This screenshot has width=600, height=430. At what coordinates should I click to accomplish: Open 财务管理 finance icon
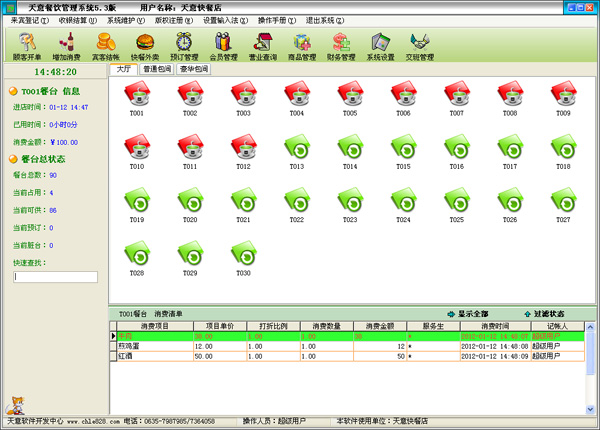click(341, 45)
